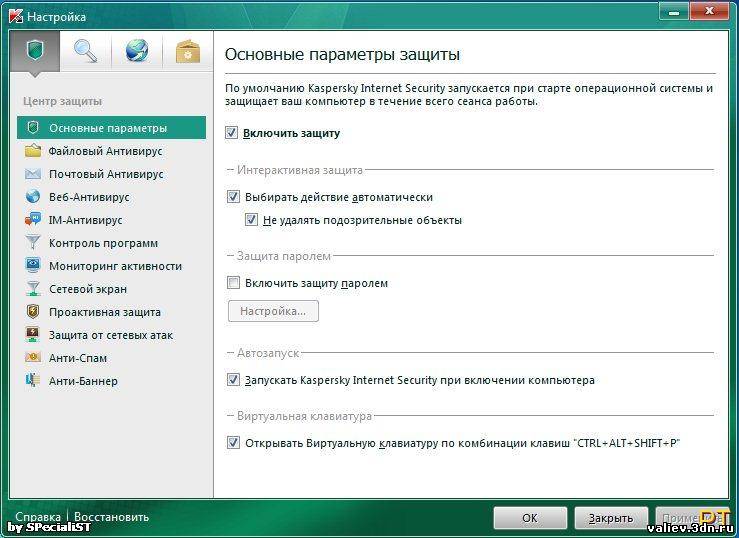Viewport: 739px width, 538px height.
Task: Select Основные параметры in sidebar
Action: pos(111,128)
